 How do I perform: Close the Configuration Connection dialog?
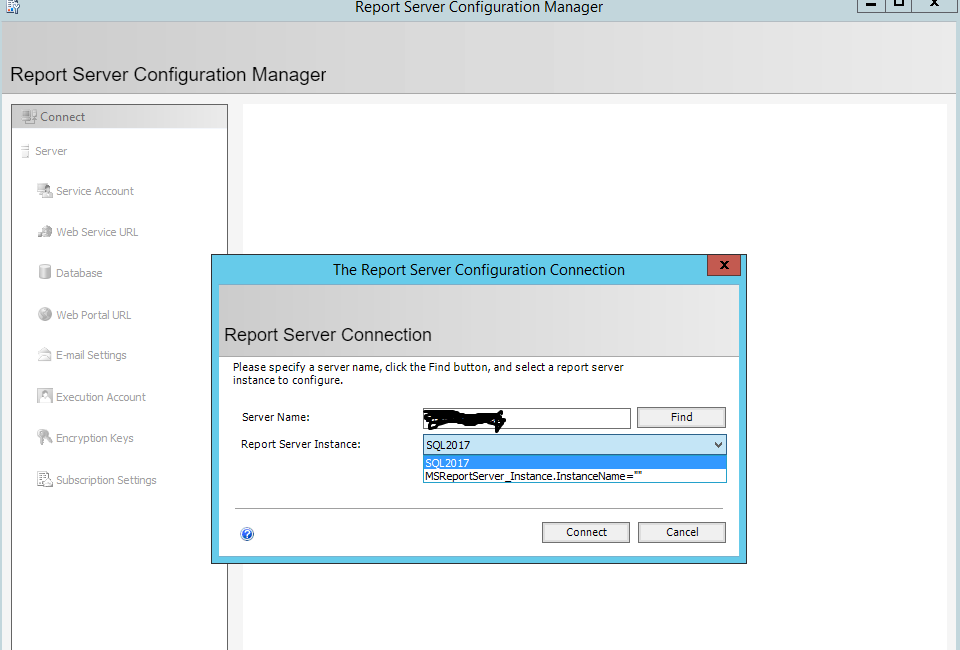[x=724, y=265]
